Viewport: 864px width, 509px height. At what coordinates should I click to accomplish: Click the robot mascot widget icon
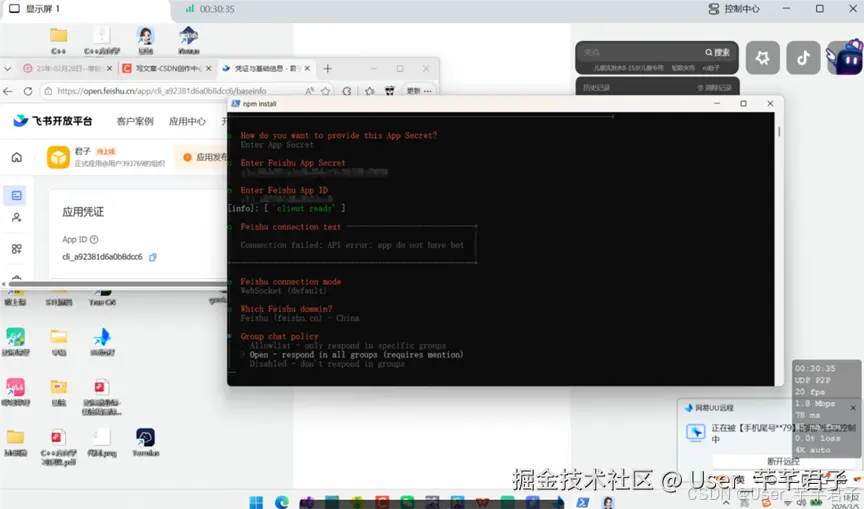[845, 56]
